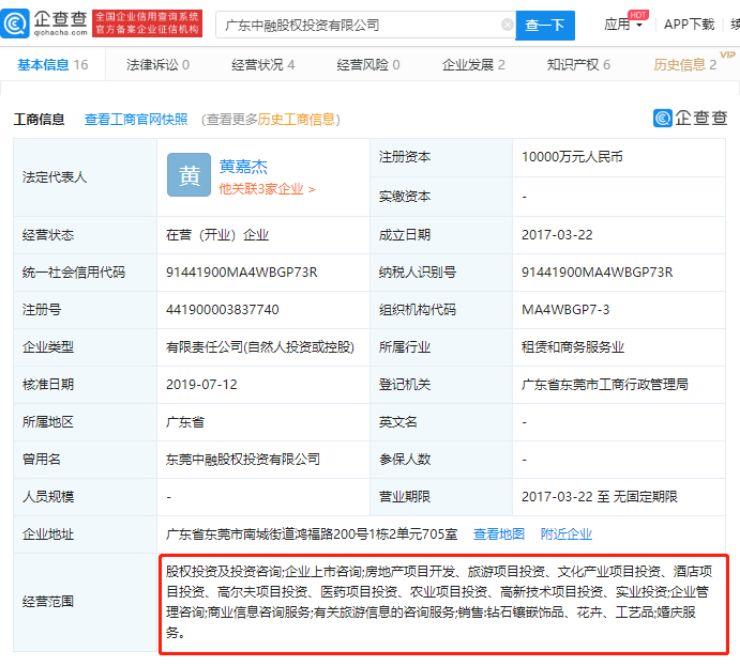This screenshot has width=740, height=667.
Task: Click the 黄 avatar of the legal representative
Action: (x=187, y=176)
